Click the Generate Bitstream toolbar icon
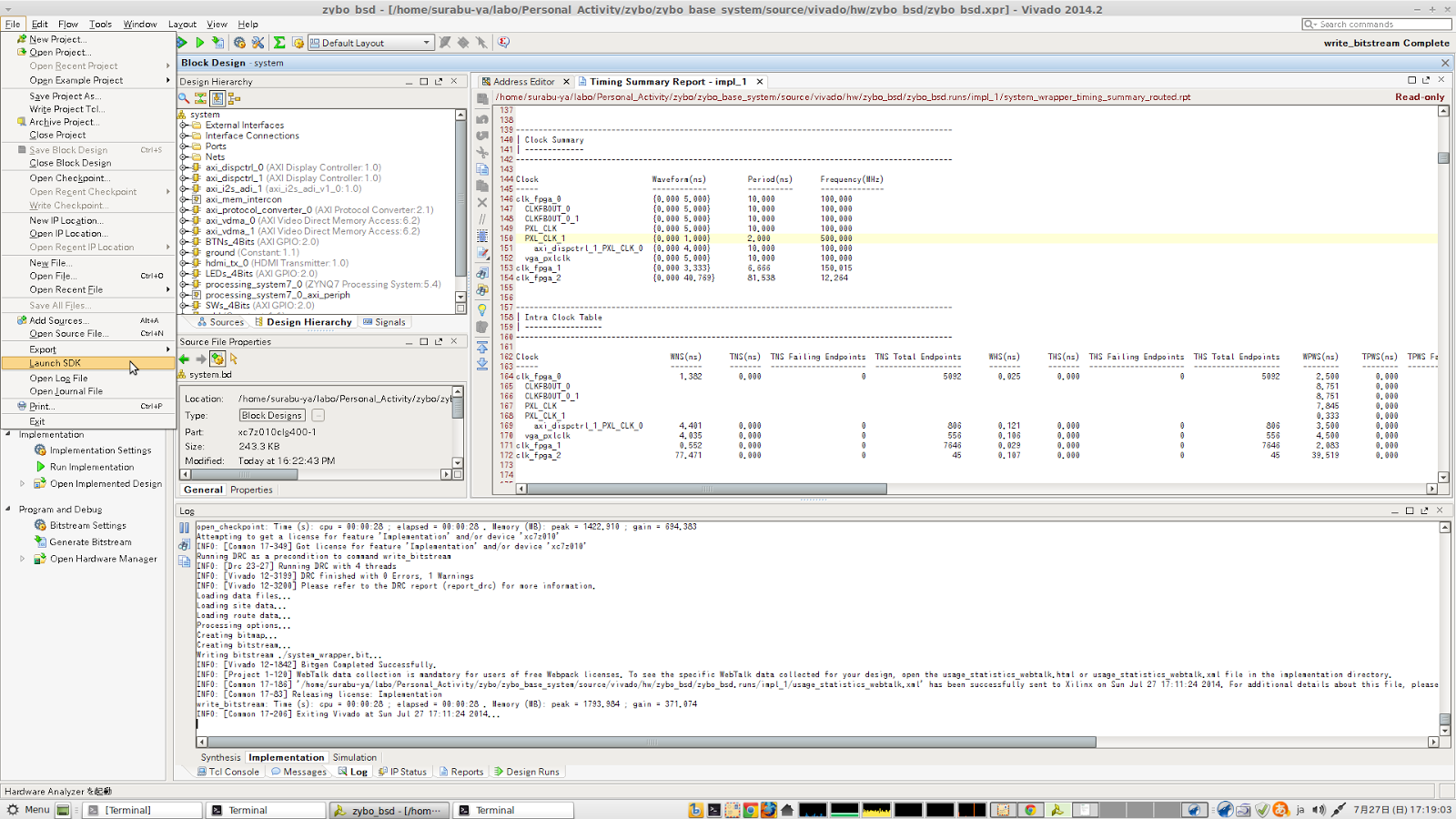The height and width of the screenshot is (819, 1456). point(218,43)
